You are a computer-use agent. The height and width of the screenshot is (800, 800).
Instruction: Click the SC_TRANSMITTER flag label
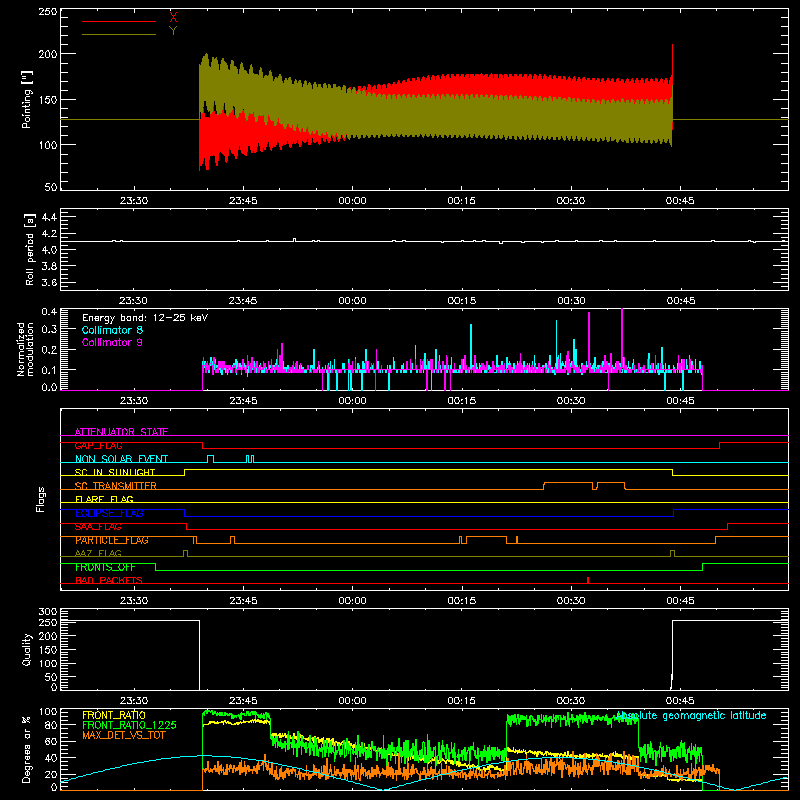tap(116, 486)
